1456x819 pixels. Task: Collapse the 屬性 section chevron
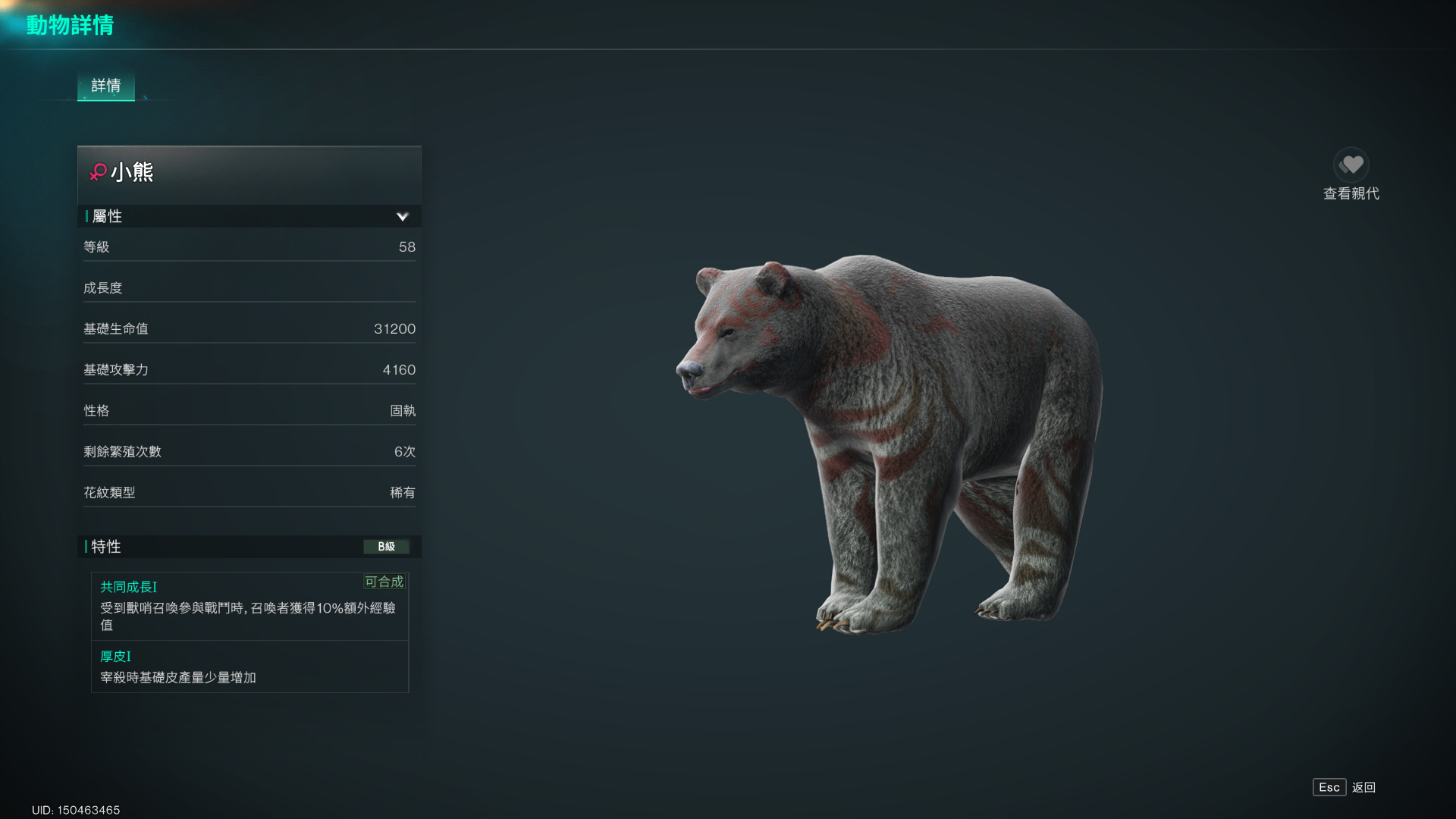tap(402, 217)
